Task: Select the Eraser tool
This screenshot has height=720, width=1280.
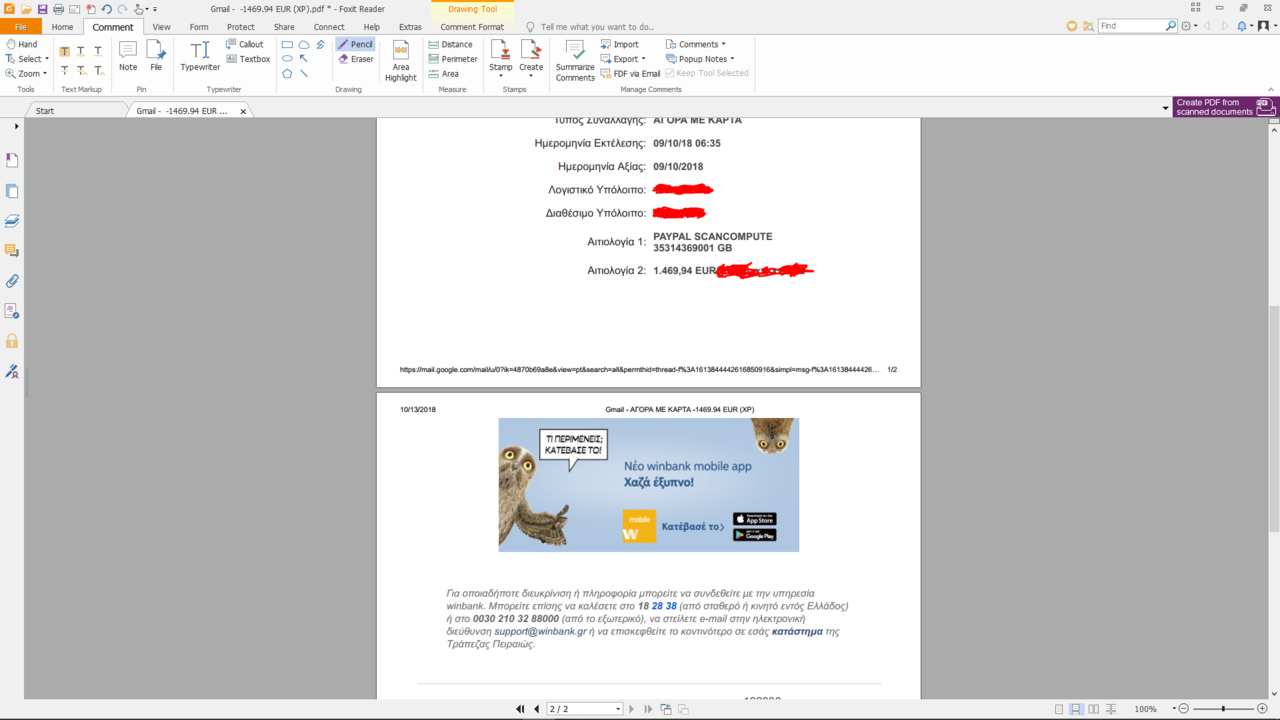Action: point(355,59)
